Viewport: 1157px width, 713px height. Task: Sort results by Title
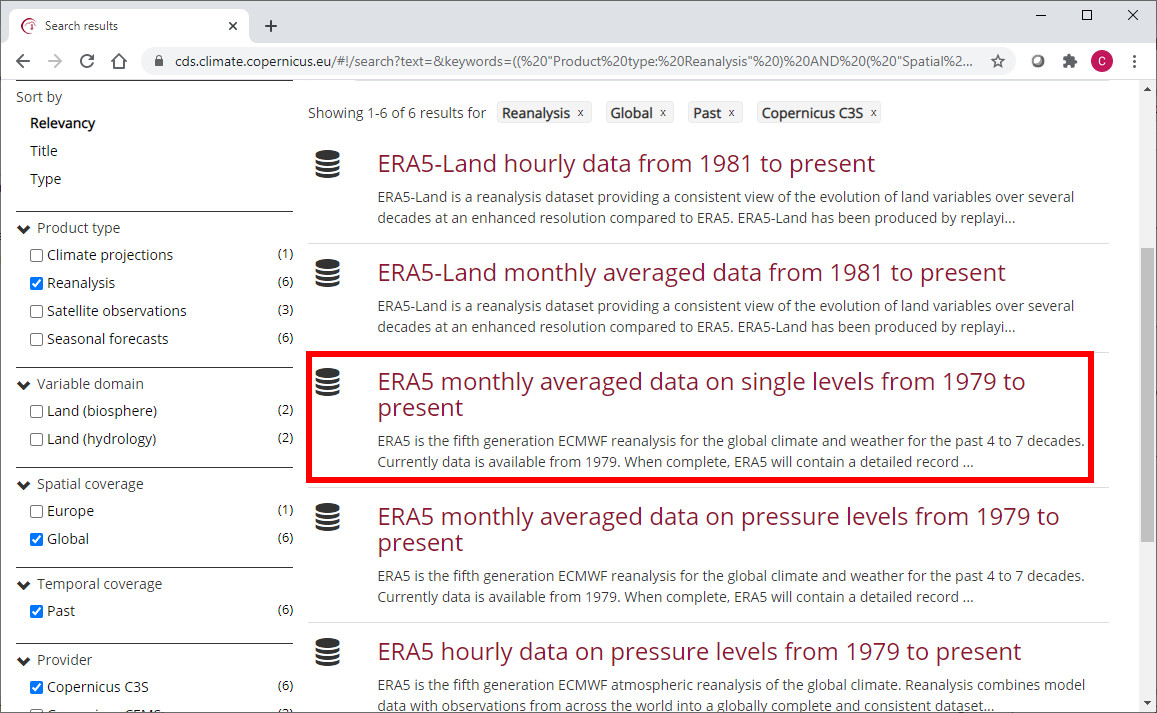tap(44, 151)
